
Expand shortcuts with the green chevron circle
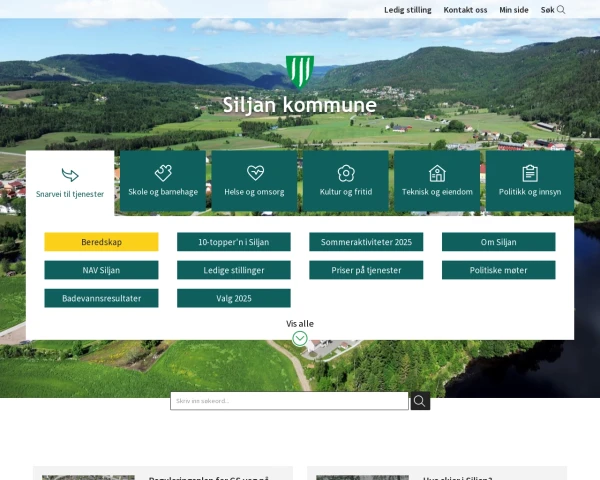click(300, 339)
